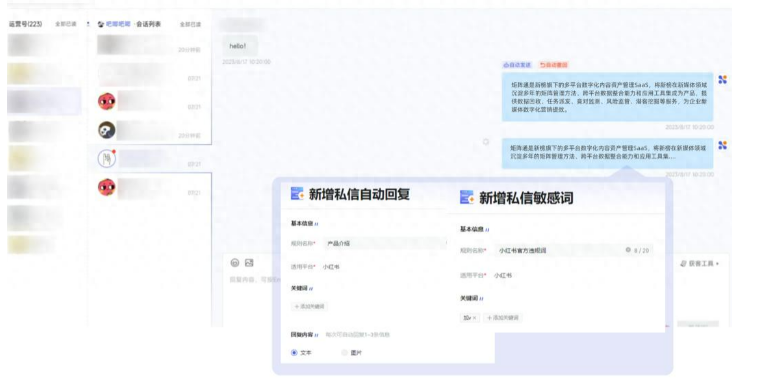Image resolution: width=764 pixels, height=391 pixels.
Task: Click 小红书 platform value in auto-reply dialog
Action: pyautogui.click(x=331, y=267)
